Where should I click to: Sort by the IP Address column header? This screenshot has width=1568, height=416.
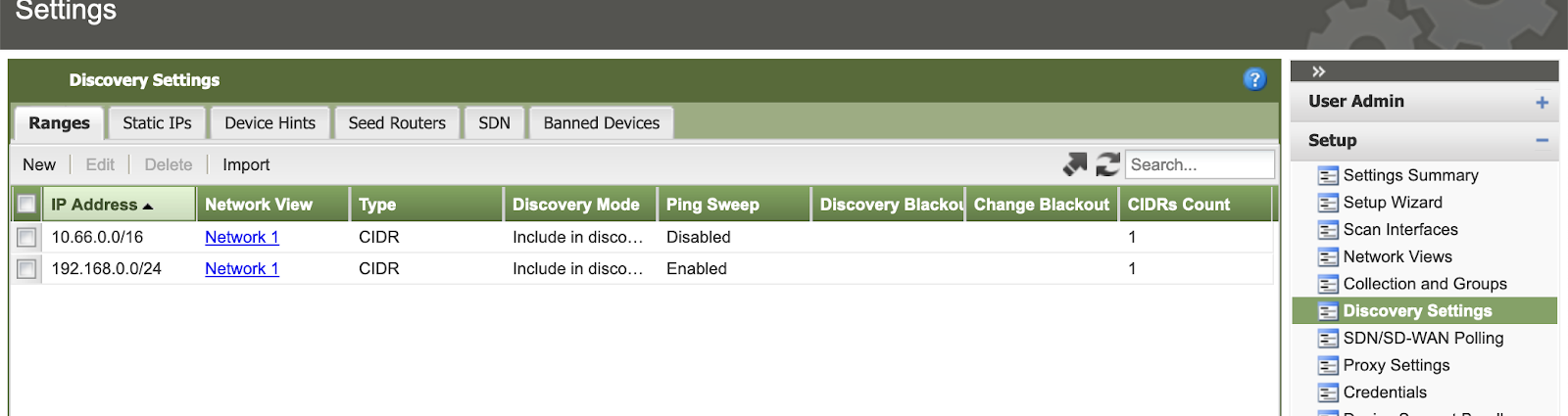94,205
